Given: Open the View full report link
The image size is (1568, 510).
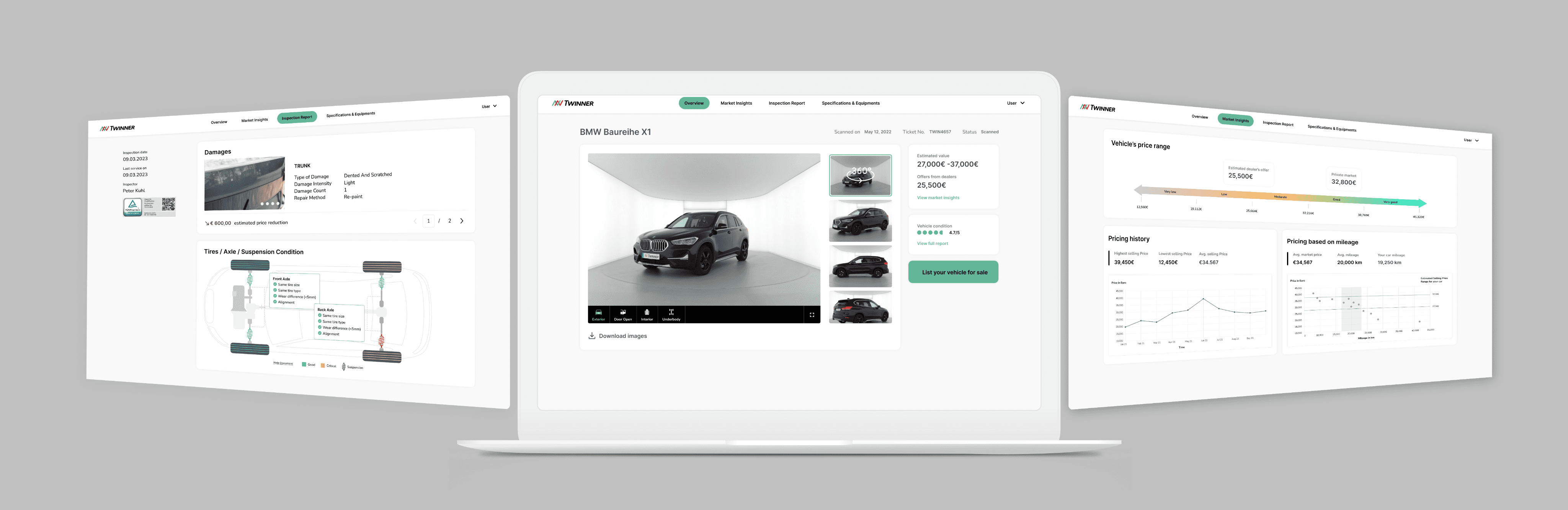Looking at the screenshot, I should (933, 243).
